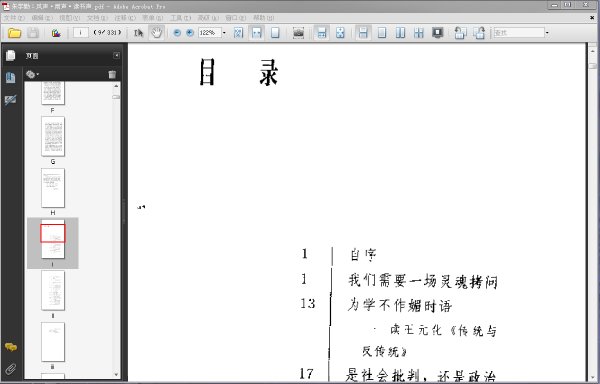Click the full screen monitor icon

pyautogui.click(x=437, y=33)
